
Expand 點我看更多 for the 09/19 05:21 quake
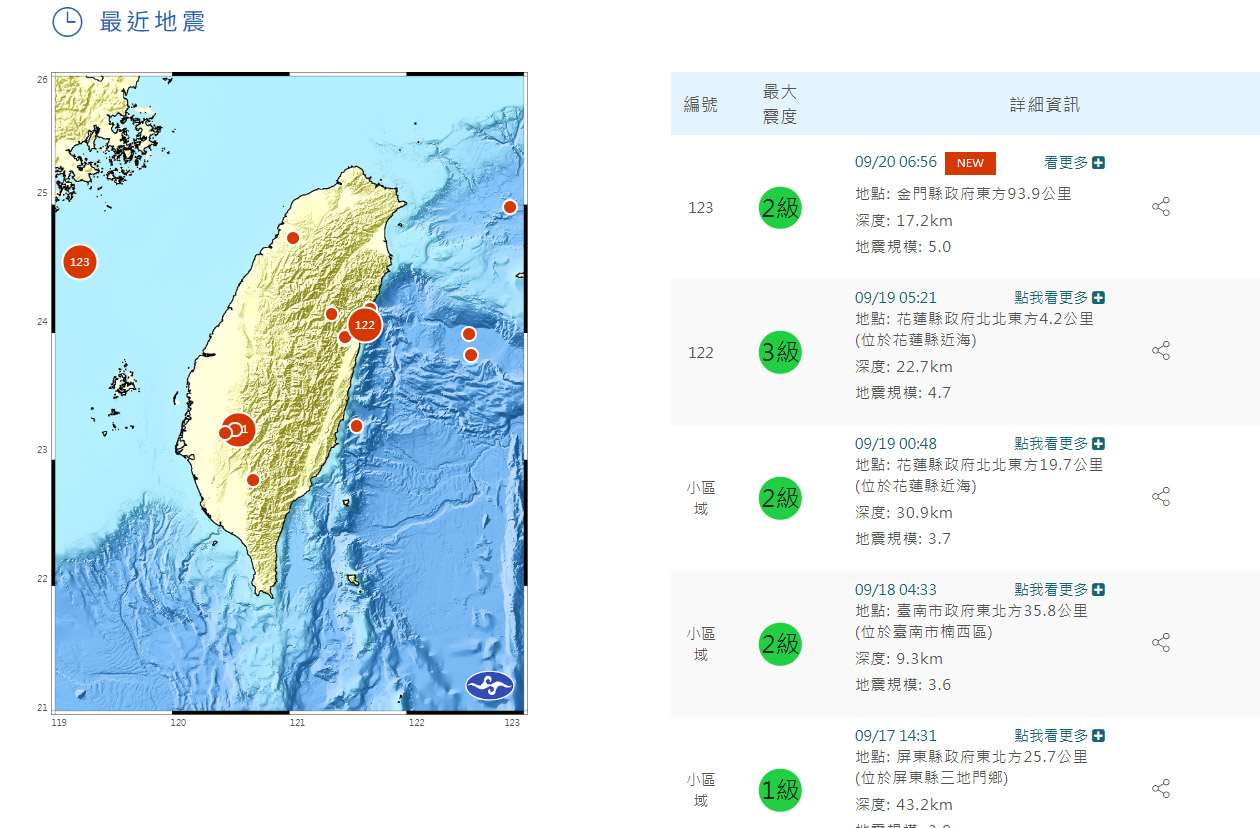pyautogui.click(x=1059, y=297)
